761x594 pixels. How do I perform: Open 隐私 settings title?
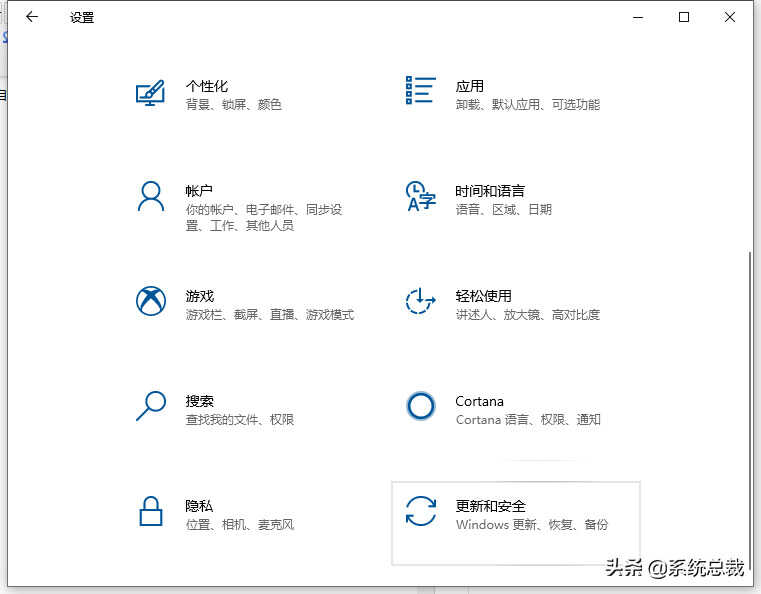pos(199,506)
